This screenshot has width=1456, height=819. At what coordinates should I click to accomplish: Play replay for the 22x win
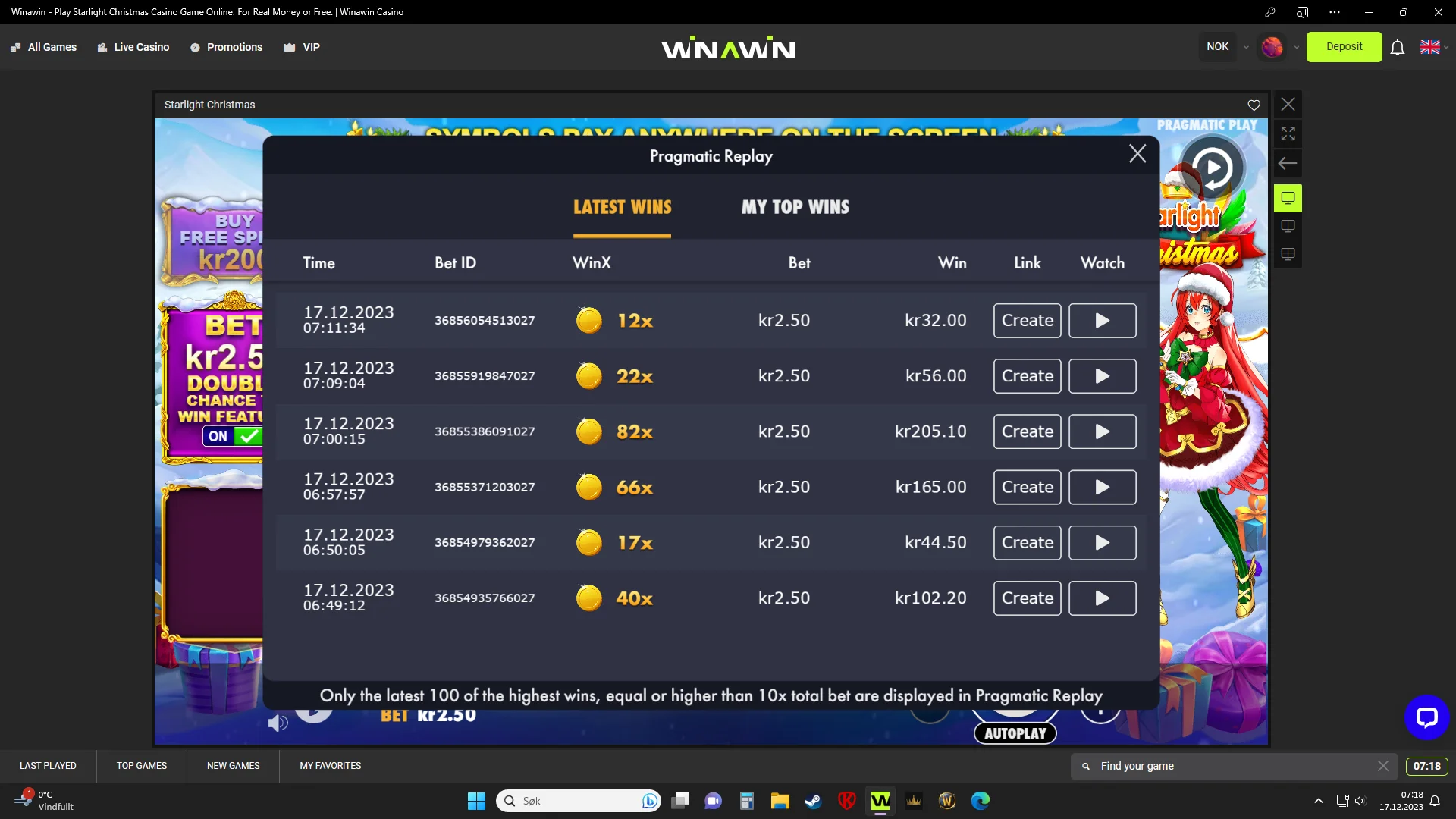(1103, 376)
